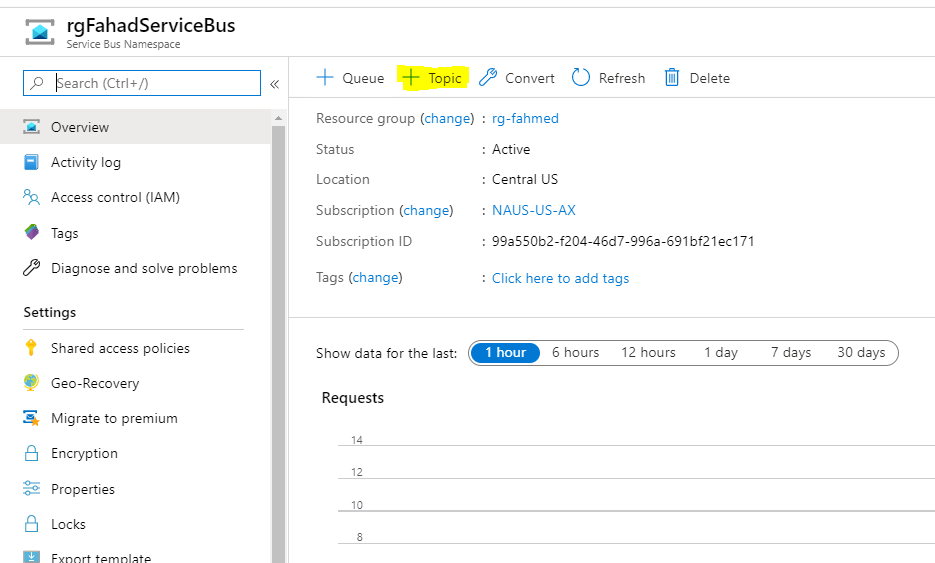The image size is (935, 563).
Task: Select the 7 days time range
Action: click(791, 352)
